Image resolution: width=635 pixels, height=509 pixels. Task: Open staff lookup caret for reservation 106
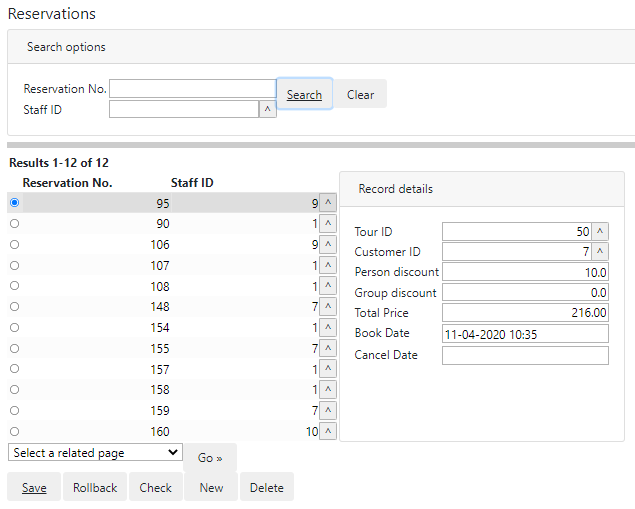point(328,245)
